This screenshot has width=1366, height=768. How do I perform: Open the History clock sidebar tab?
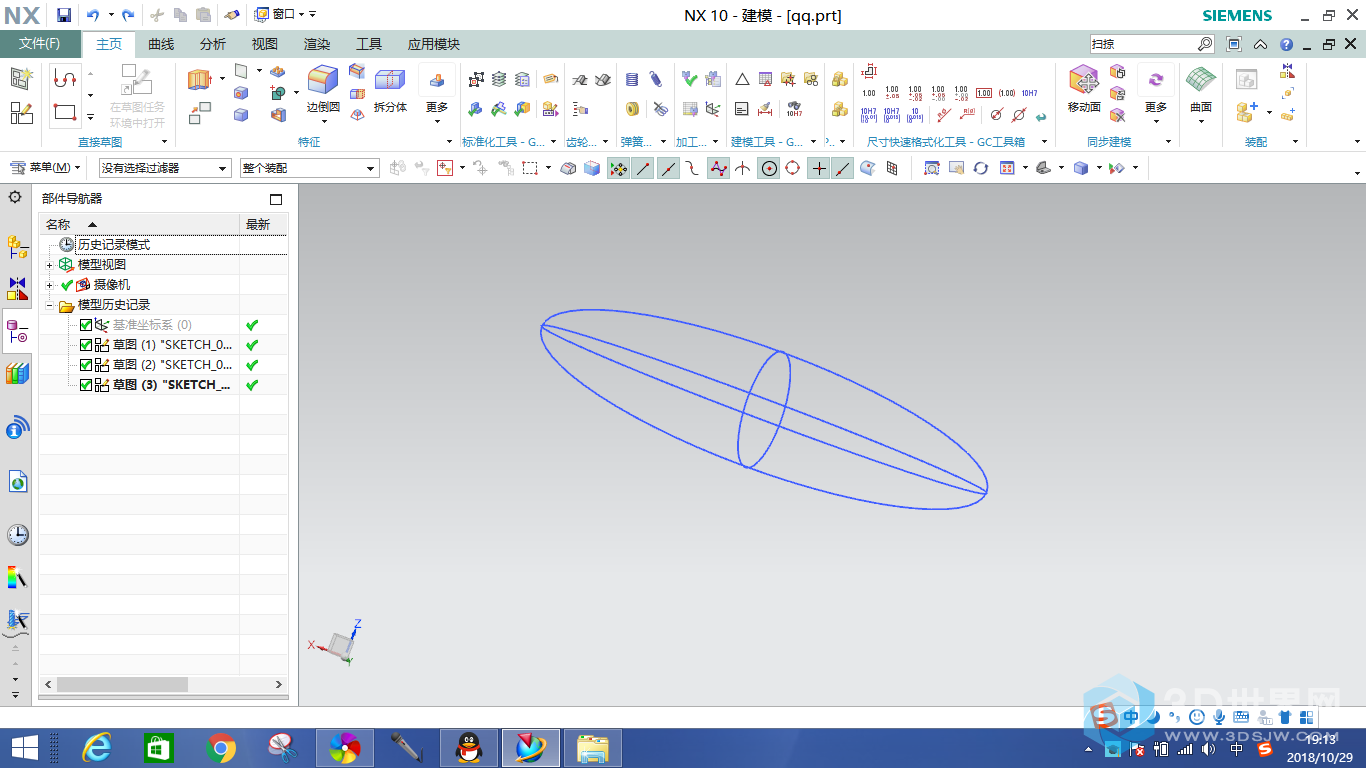click(x=17, y=535)
